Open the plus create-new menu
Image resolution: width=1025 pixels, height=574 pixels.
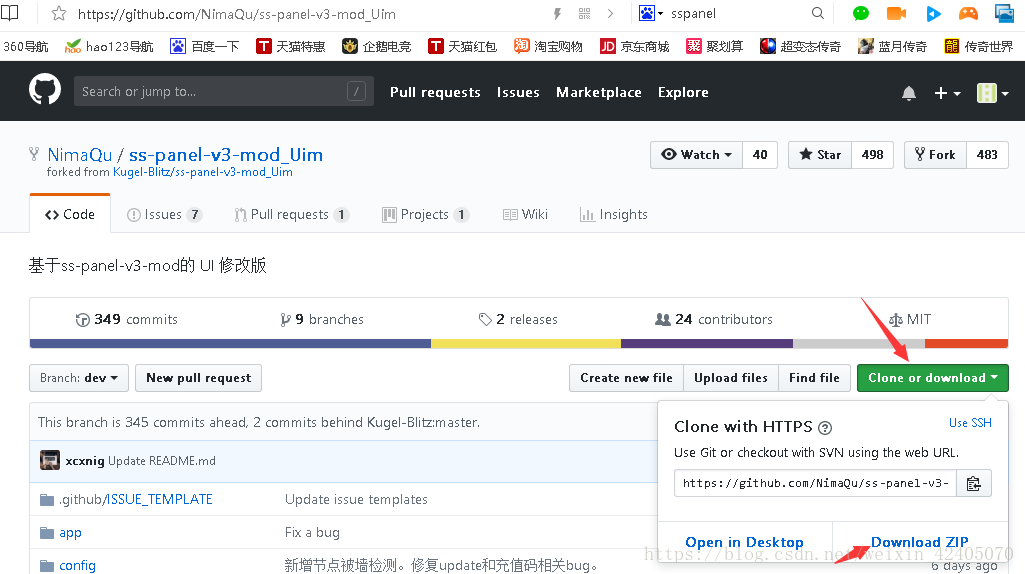(x=947, y=93)
